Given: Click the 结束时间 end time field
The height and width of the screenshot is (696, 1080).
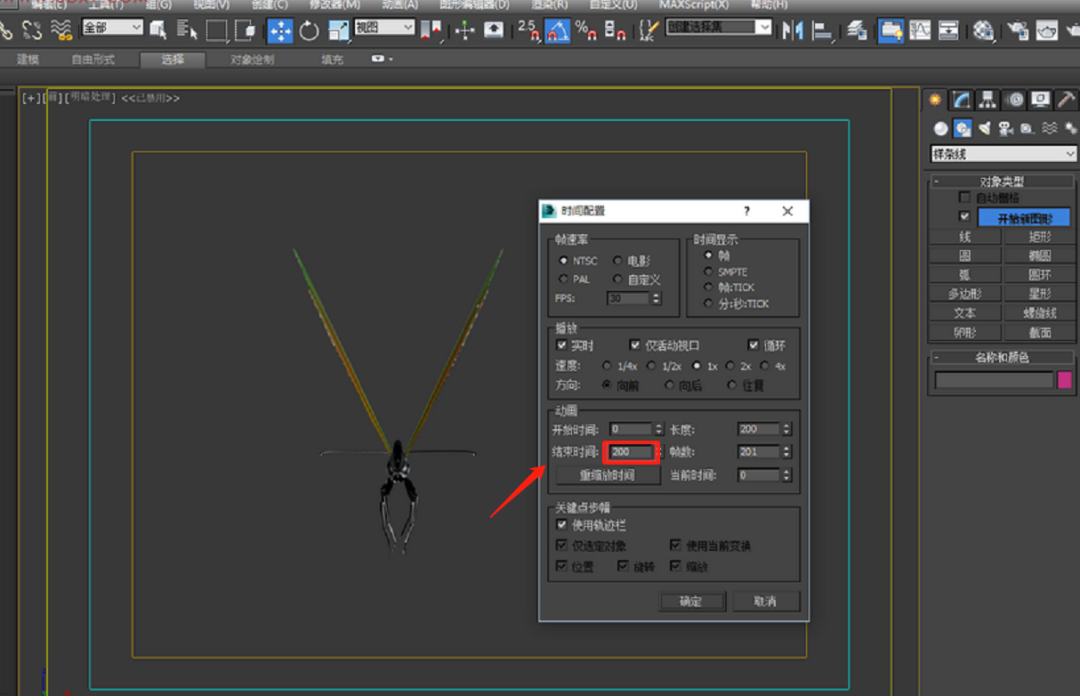Looking at the screenshot, I should pos(629,451).
